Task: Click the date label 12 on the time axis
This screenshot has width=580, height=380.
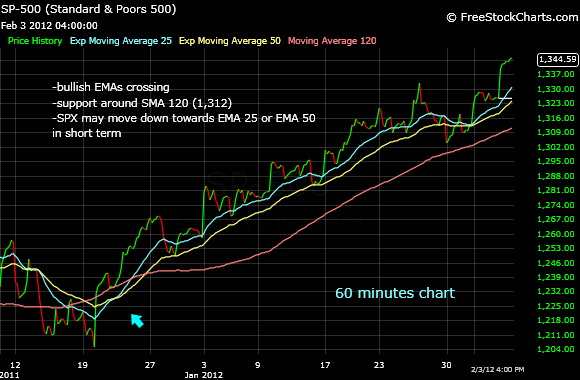Action: click(x=15, y=365)
